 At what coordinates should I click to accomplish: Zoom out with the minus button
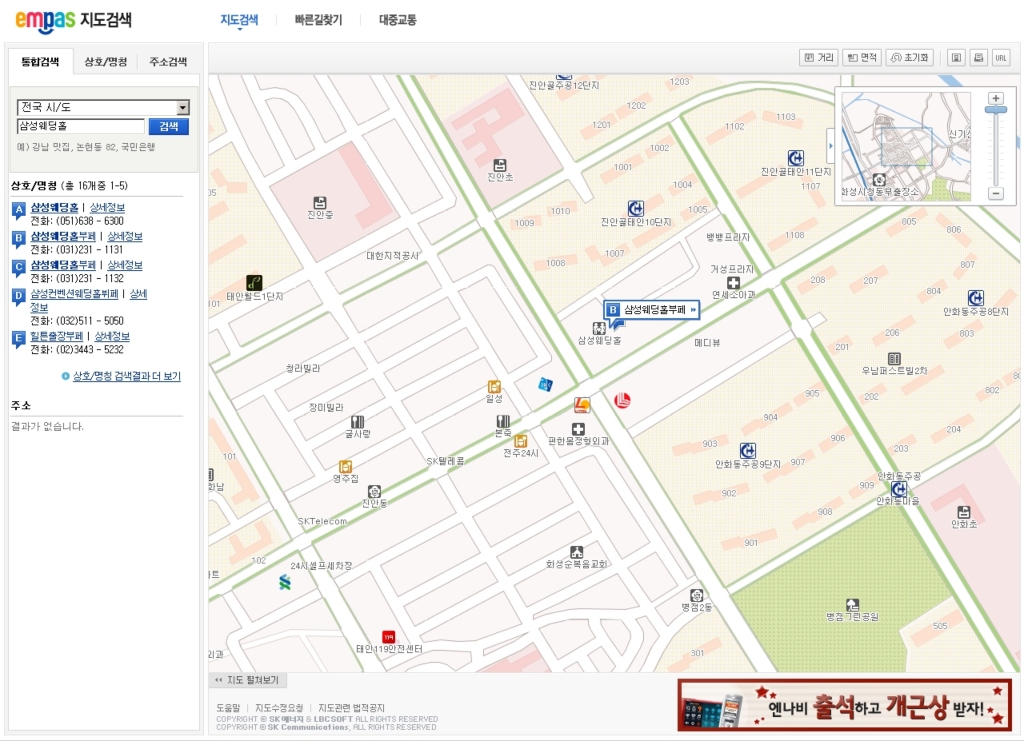[x=996, y=193]
